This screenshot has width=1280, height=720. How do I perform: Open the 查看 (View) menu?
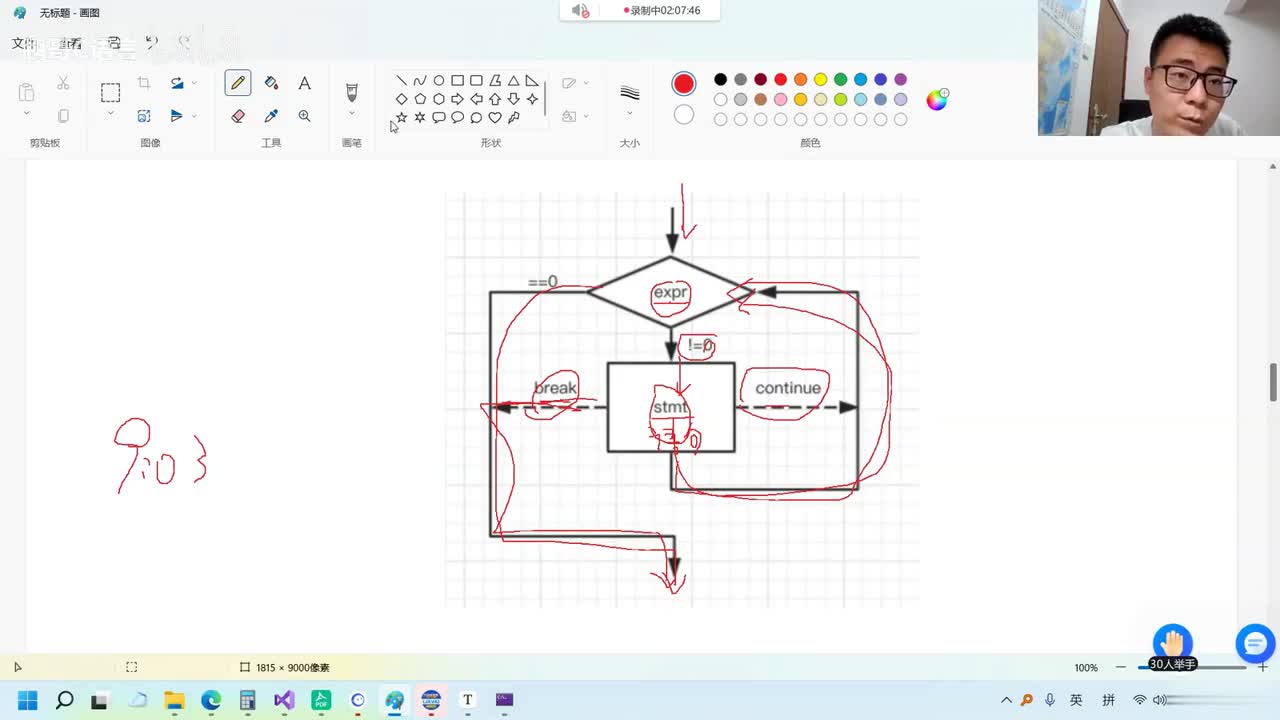coord(70,43)
